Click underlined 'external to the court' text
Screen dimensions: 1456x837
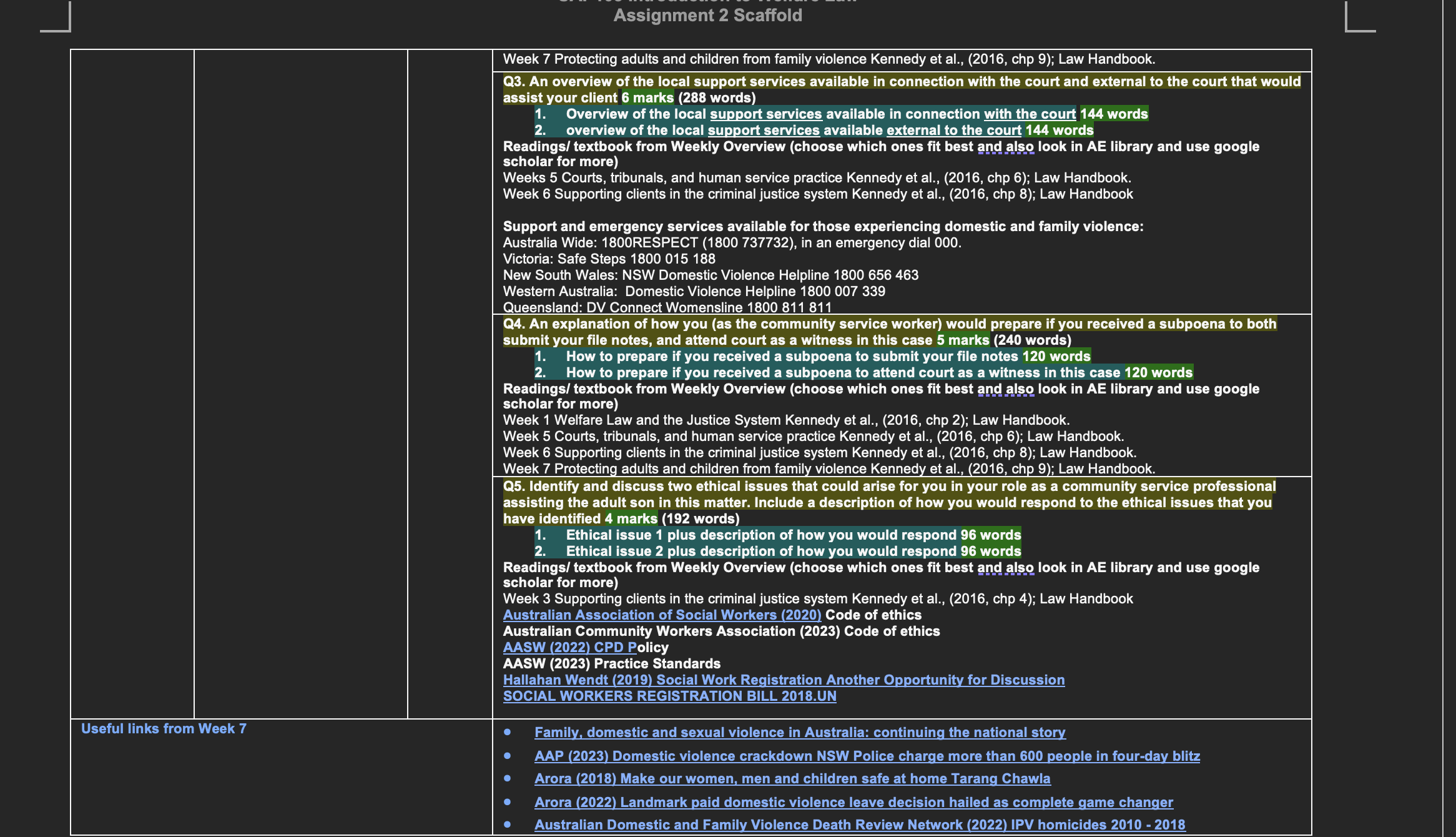click(x=953, y=131)
